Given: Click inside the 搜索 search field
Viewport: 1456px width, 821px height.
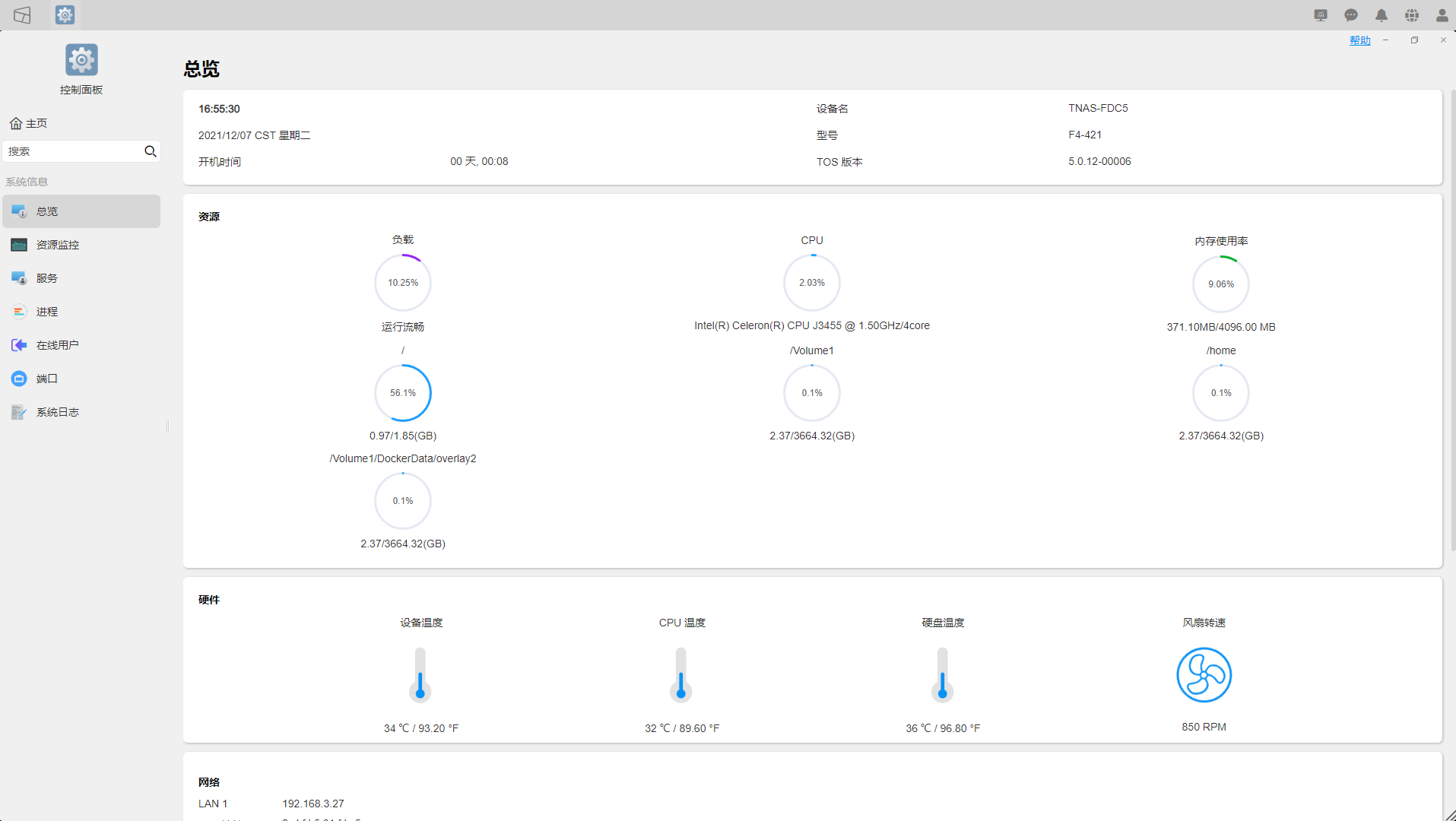Looking at the screenshot, I should (x=72, y=151).
